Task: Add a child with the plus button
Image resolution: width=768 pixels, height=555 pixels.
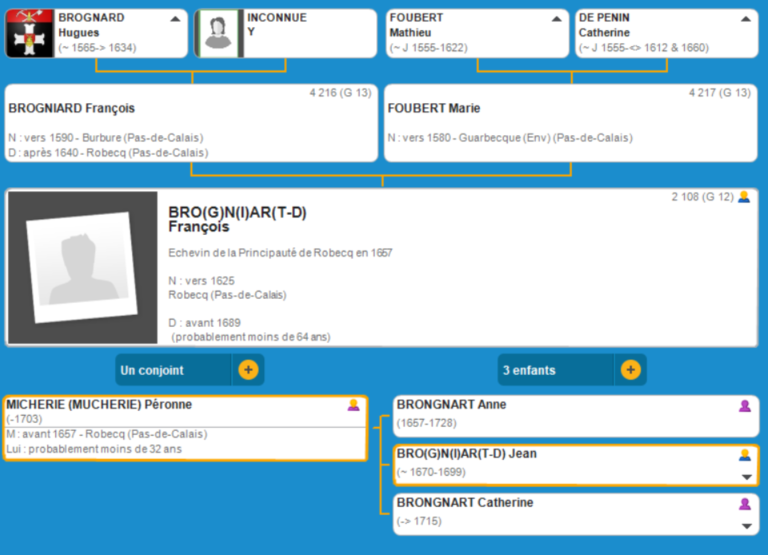Action: point(630,370)
